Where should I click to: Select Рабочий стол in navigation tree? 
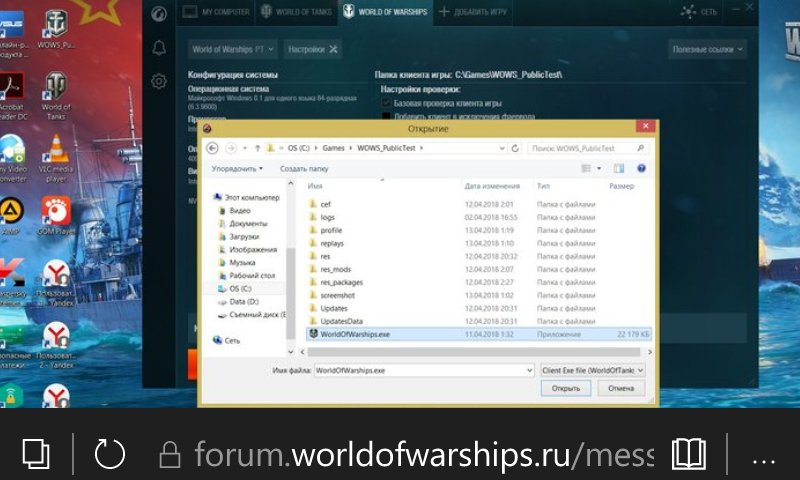[247, 275]
